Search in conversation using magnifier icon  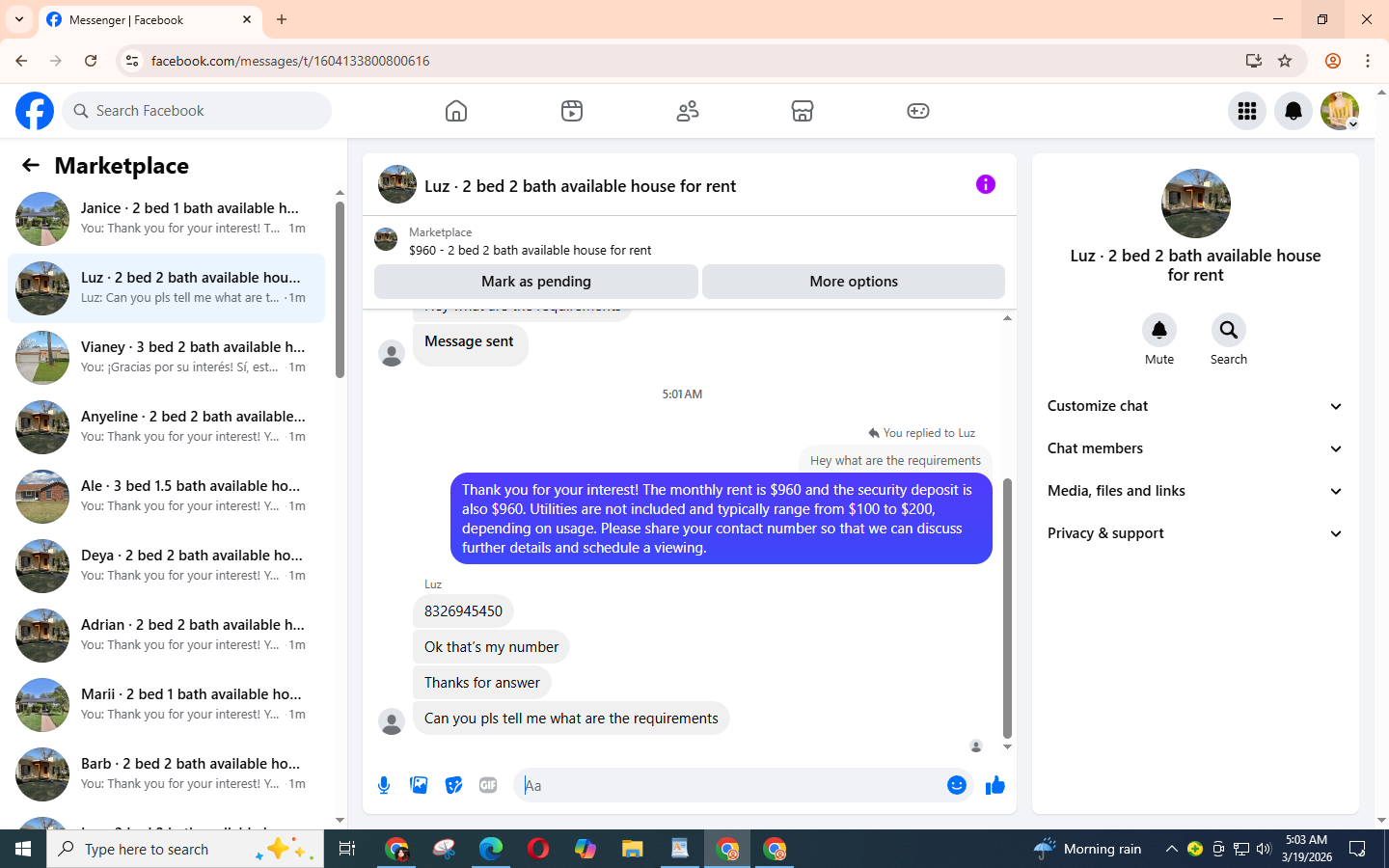point(1229,330)
